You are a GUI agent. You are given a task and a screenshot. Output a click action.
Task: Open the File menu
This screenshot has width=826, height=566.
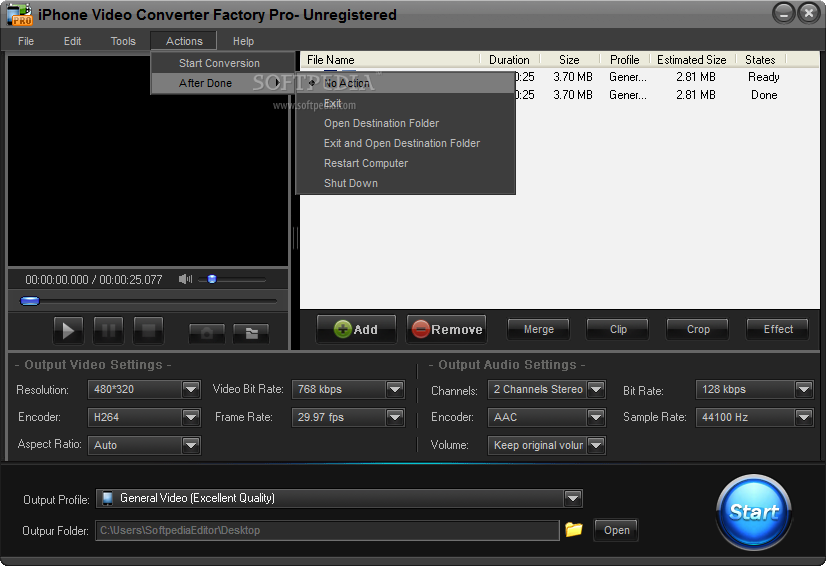26,41
